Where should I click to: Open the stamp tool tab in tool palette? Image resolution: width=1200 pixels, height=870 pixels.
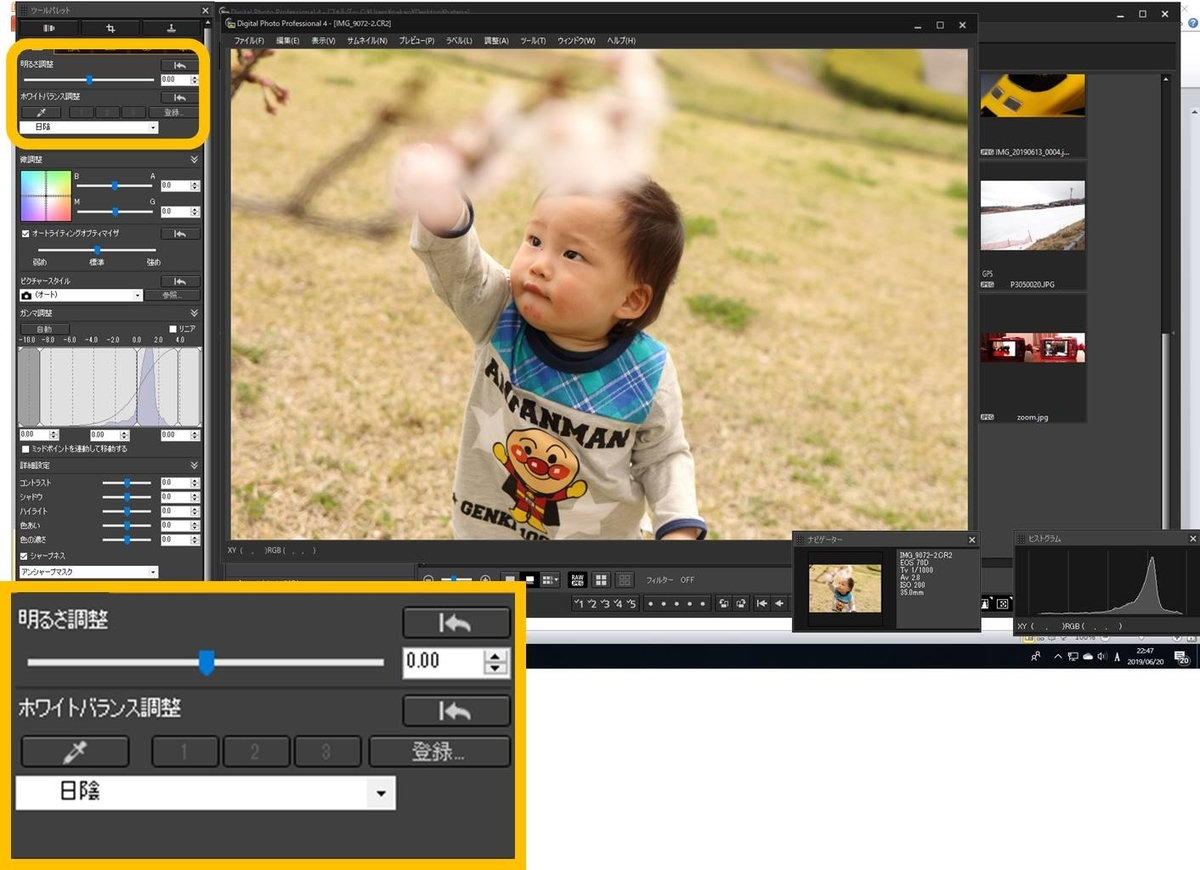(171, 28)
